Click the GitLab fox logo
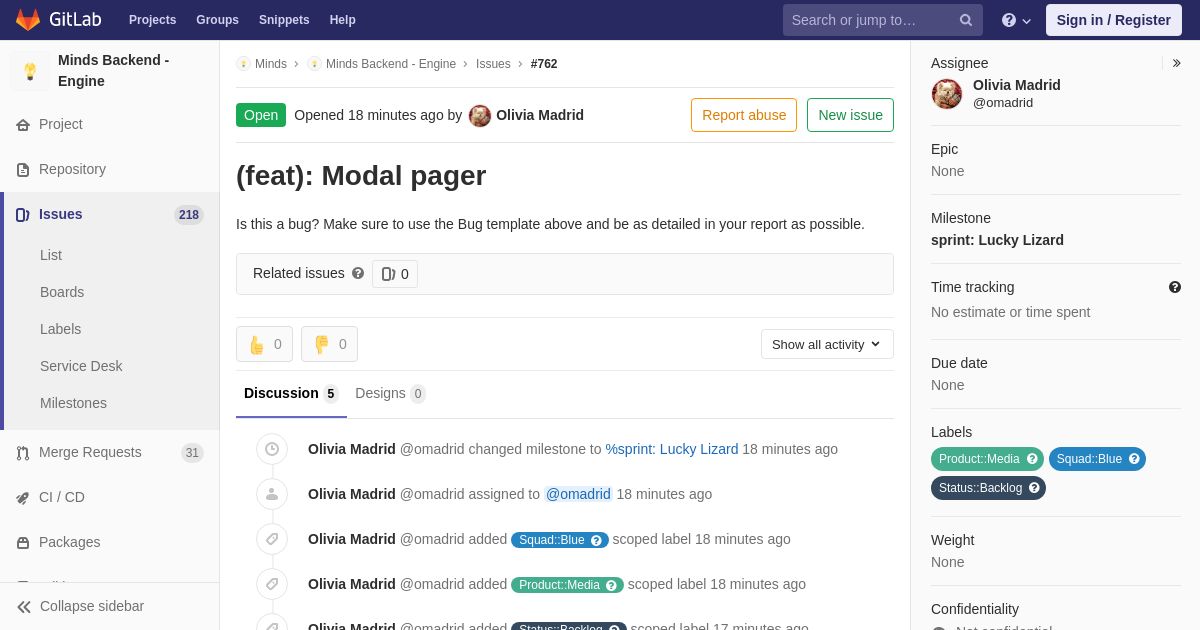 point(28,20)
